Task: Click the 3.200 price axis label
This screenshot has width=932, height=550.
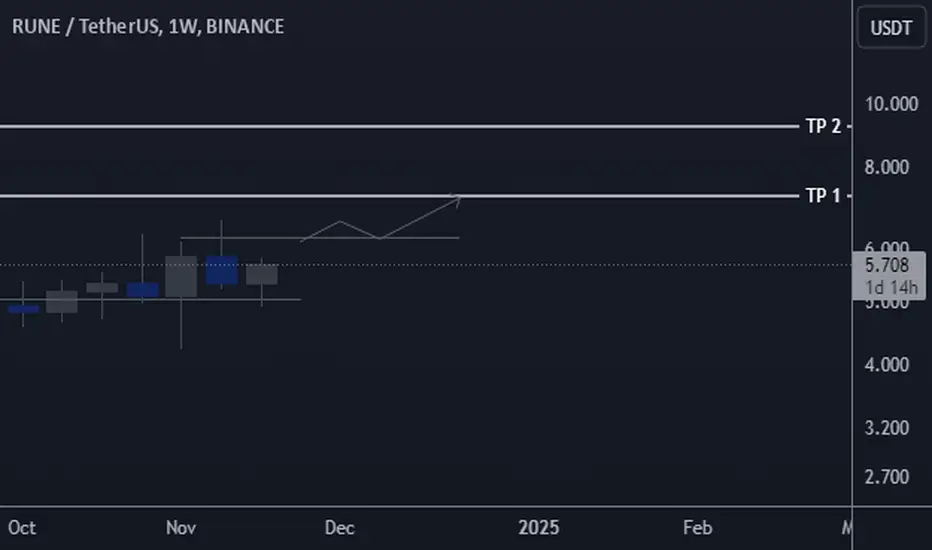Action: coord(886,428)
